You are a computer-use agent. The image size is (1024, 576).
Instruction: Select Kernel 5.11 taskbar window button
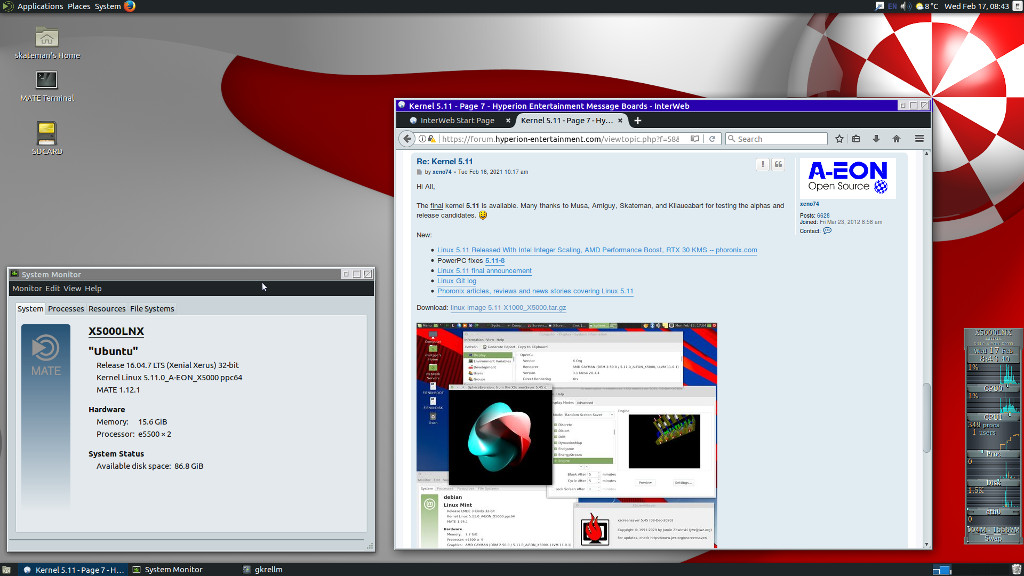coord(72,569)
